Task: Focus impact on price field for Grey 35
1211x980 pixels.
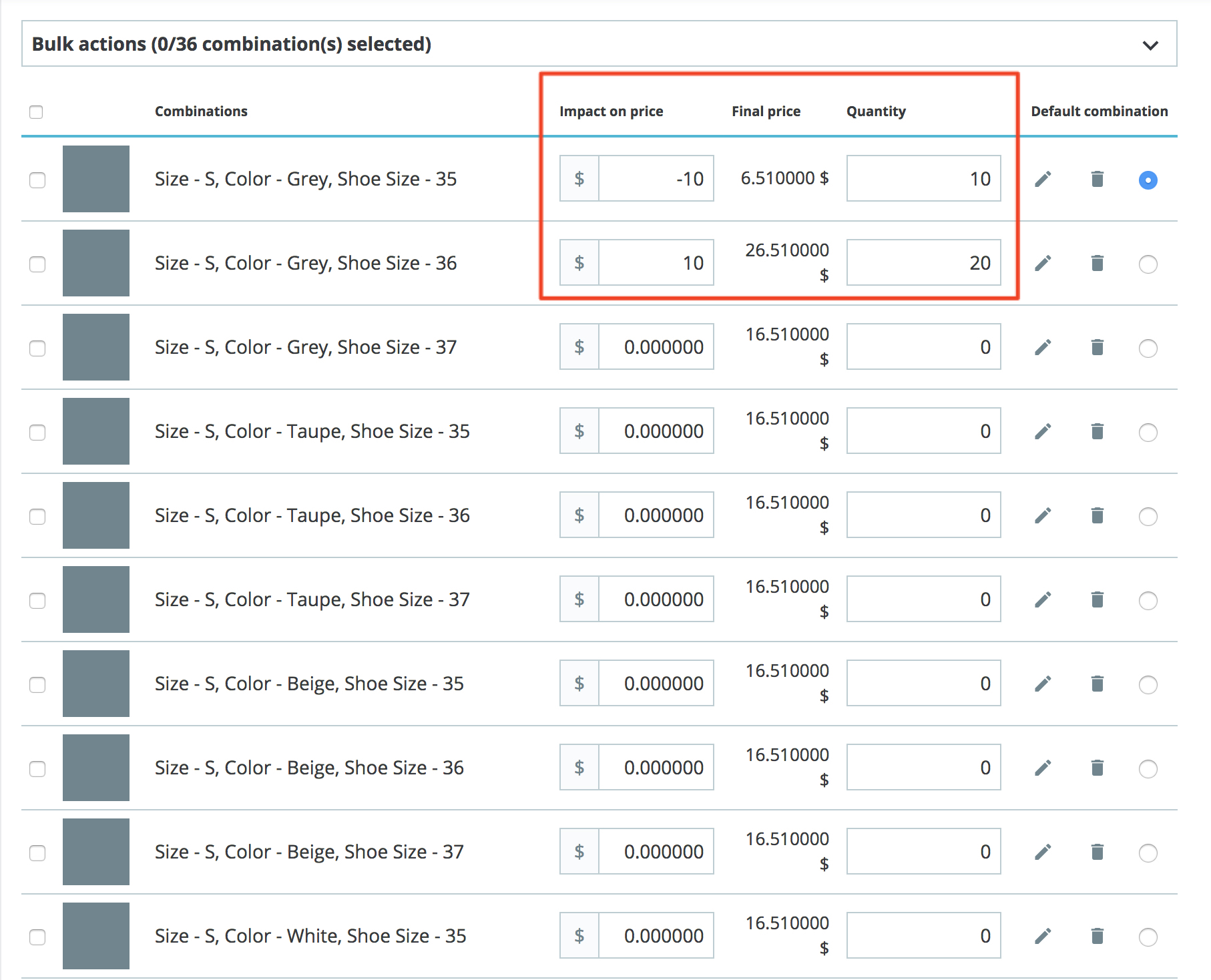Action: (x=656, y=178)
